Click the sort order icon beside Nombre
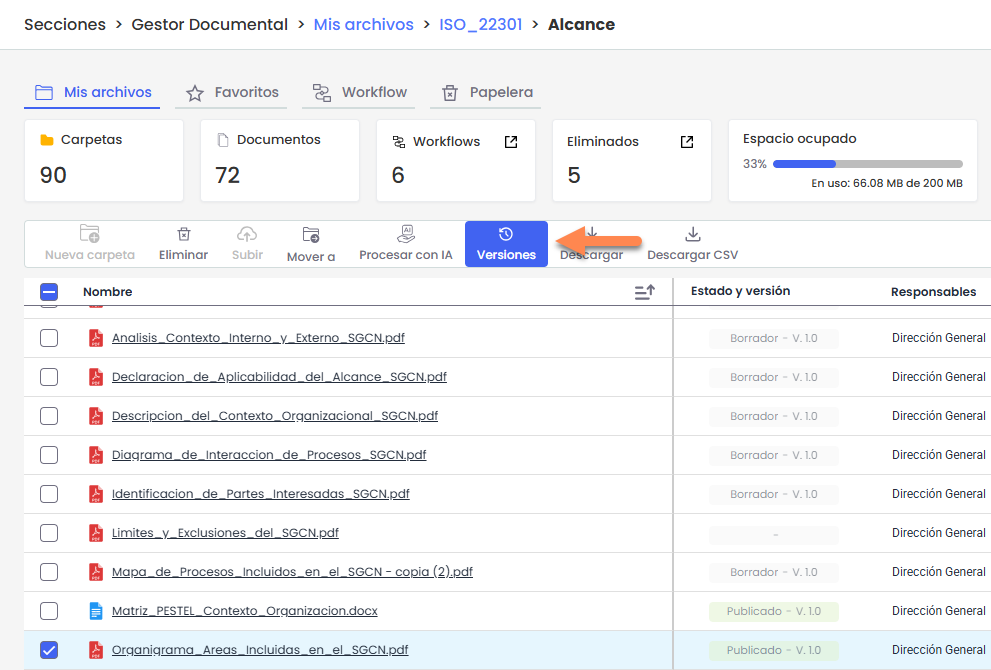 click(x=645, y=292)
